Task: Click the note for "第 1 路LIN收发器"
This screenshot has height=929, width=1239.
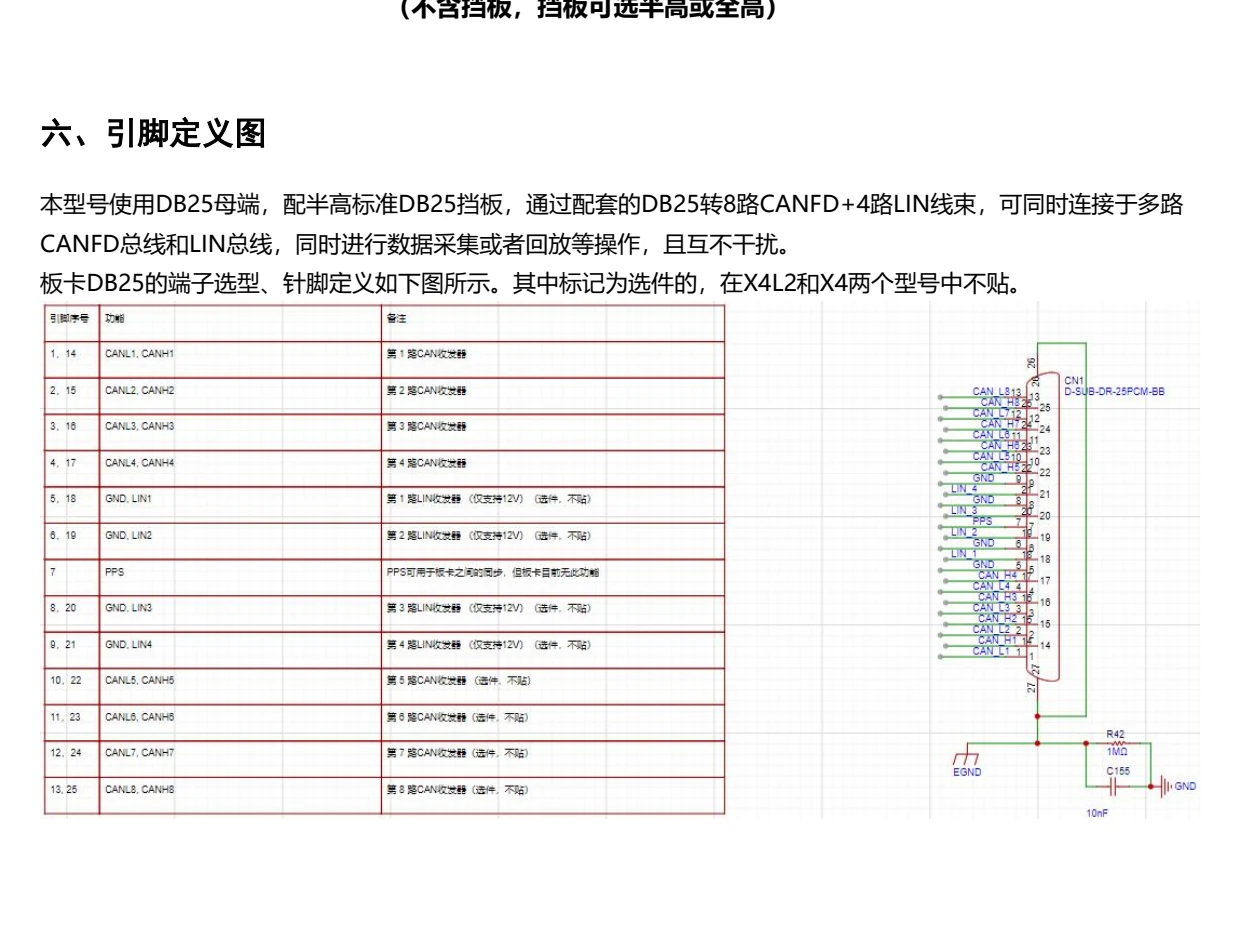Action: tap(488, 498)
